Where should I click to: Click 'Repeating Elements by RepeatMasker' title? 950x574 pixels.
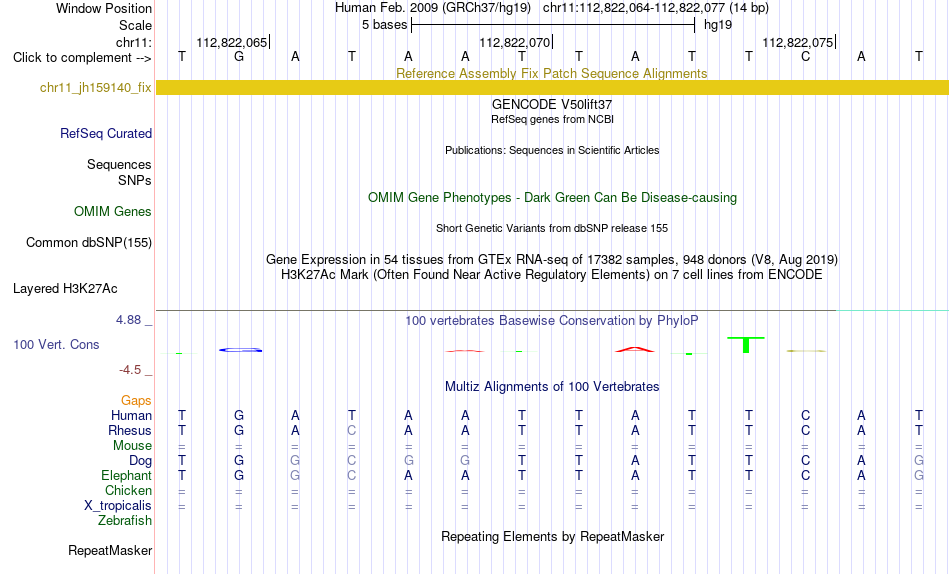pos(552,536)
